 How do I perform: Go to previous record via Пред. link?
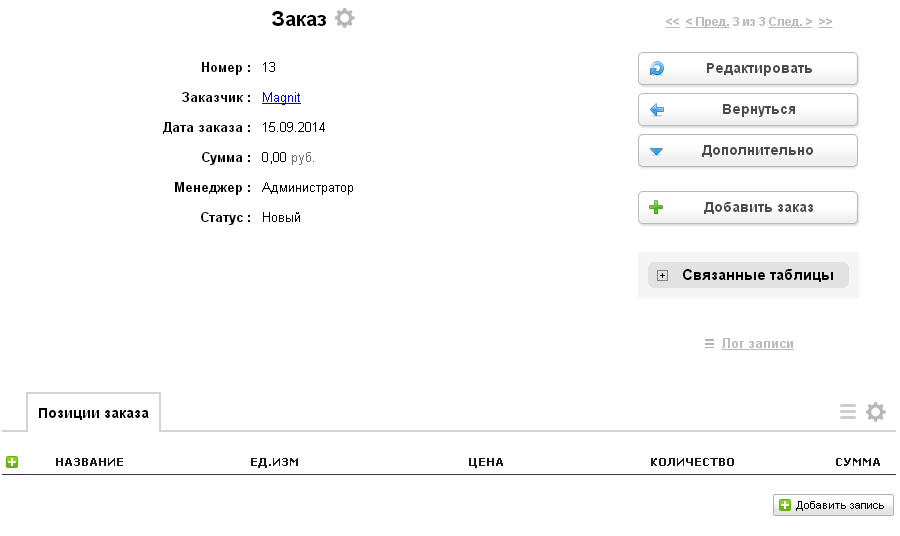coord(707,21)
